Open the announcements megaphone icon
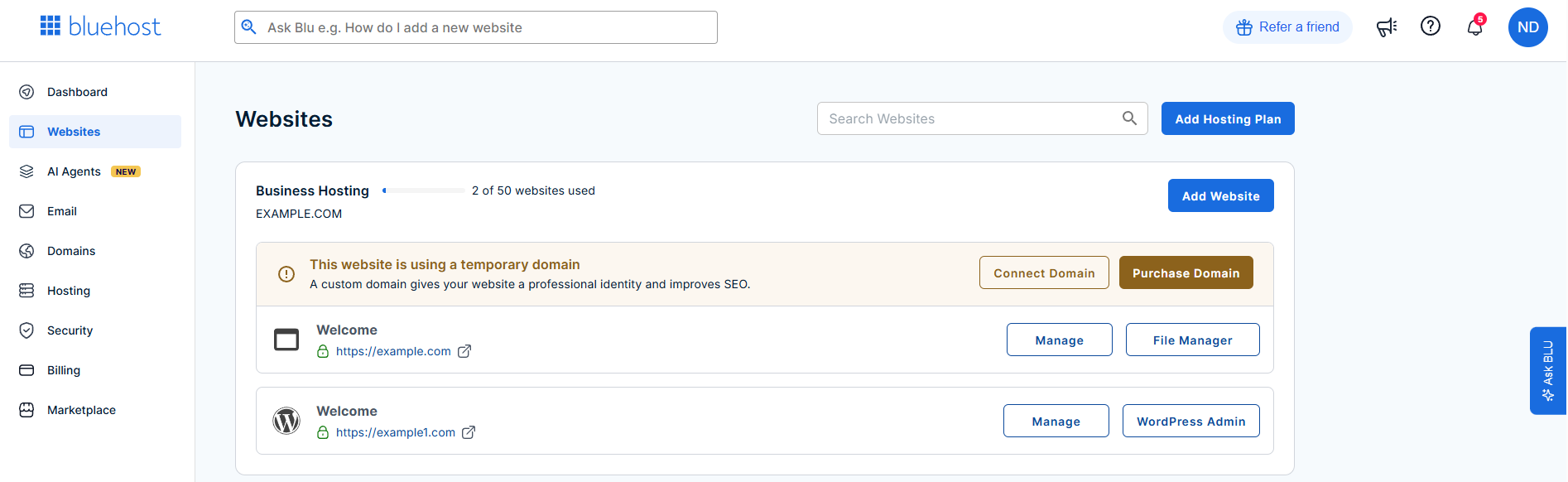This screenshot has height=482, width=1568. [1387, 27]
